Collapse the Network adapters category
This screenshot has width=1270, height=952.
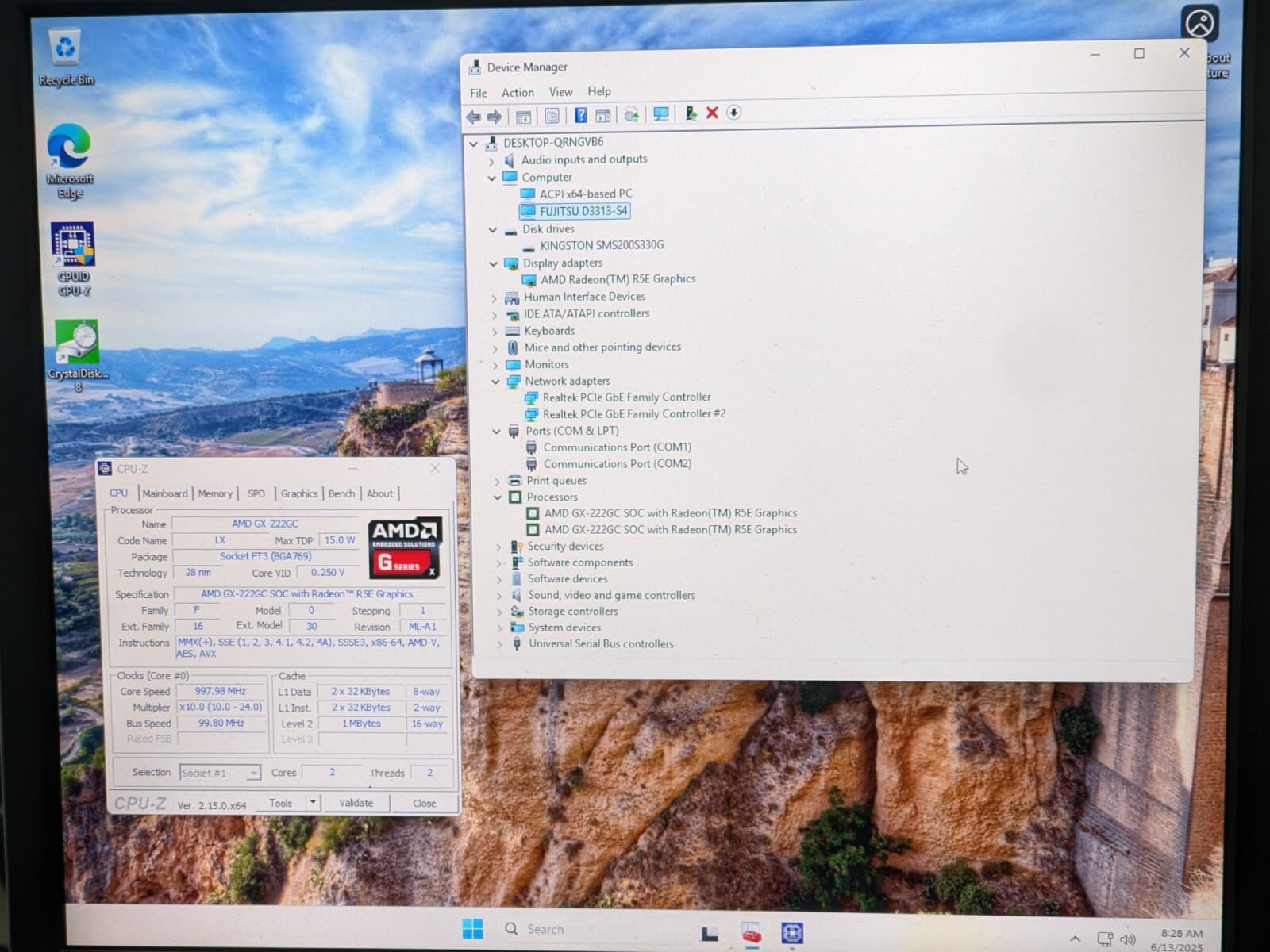point(495,382)
